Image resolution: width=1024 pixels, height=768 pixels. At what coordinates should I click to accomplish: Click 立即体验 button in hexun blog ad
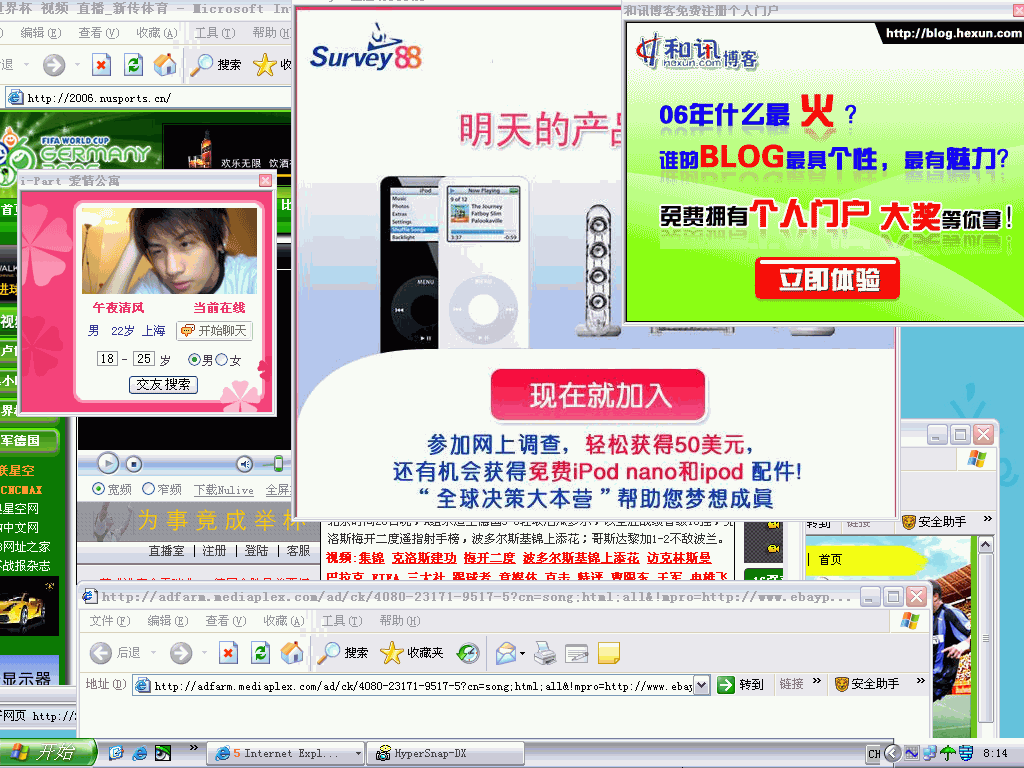(827, 279)
